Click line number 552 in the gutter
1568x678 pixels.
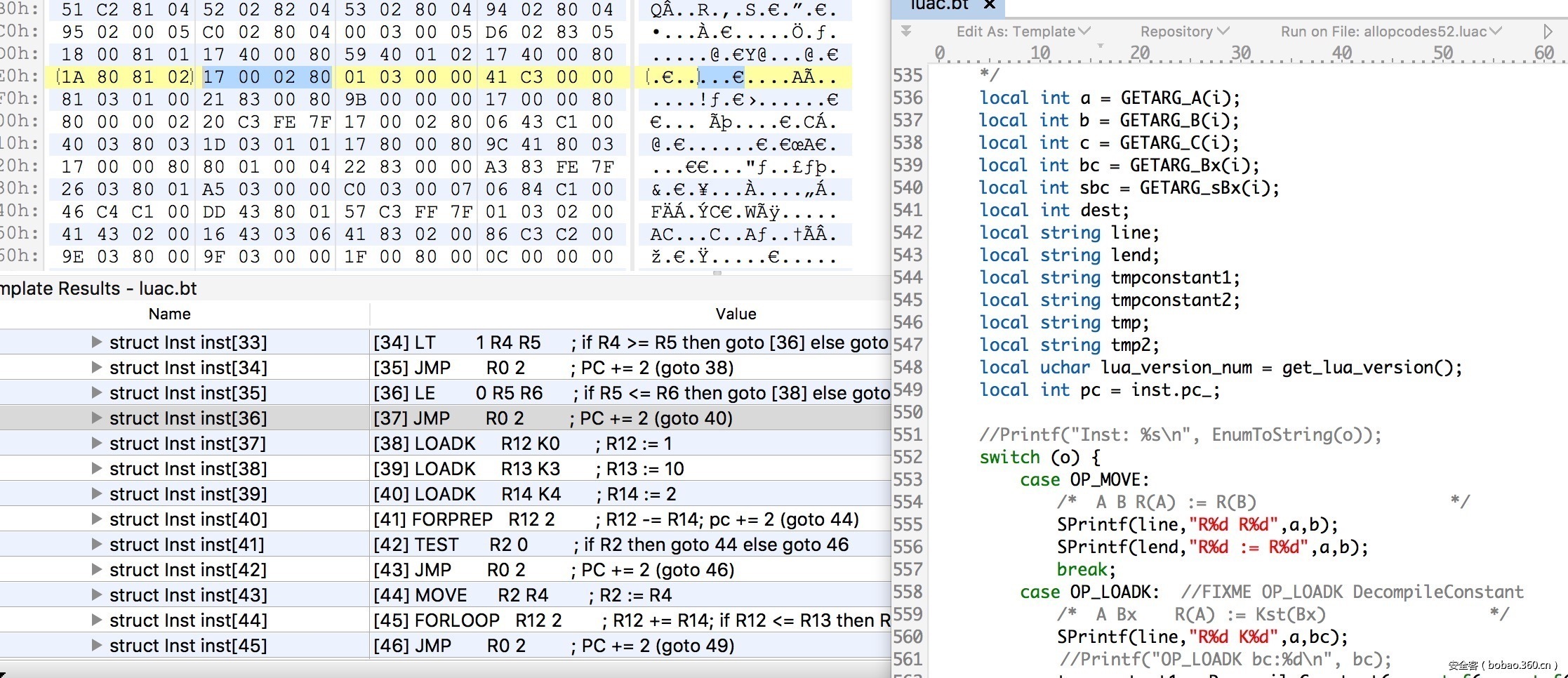[908, 458]
